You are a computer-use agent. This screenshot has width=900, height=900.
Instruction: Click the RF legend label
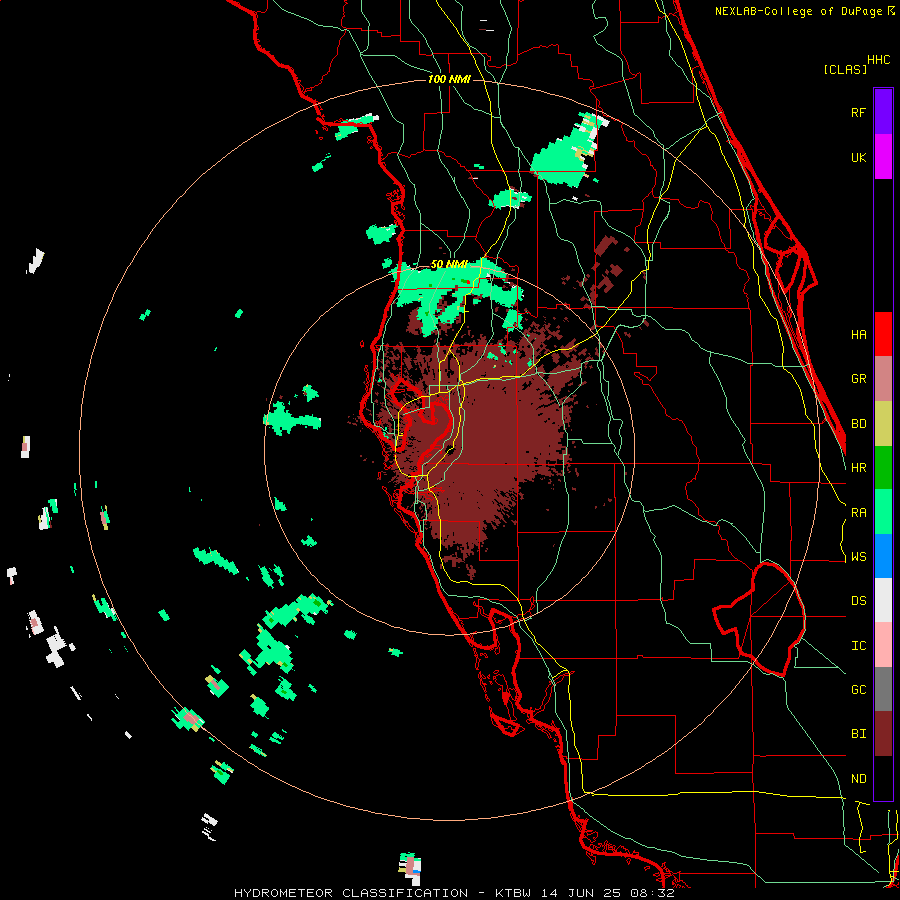tap(858, 112)
